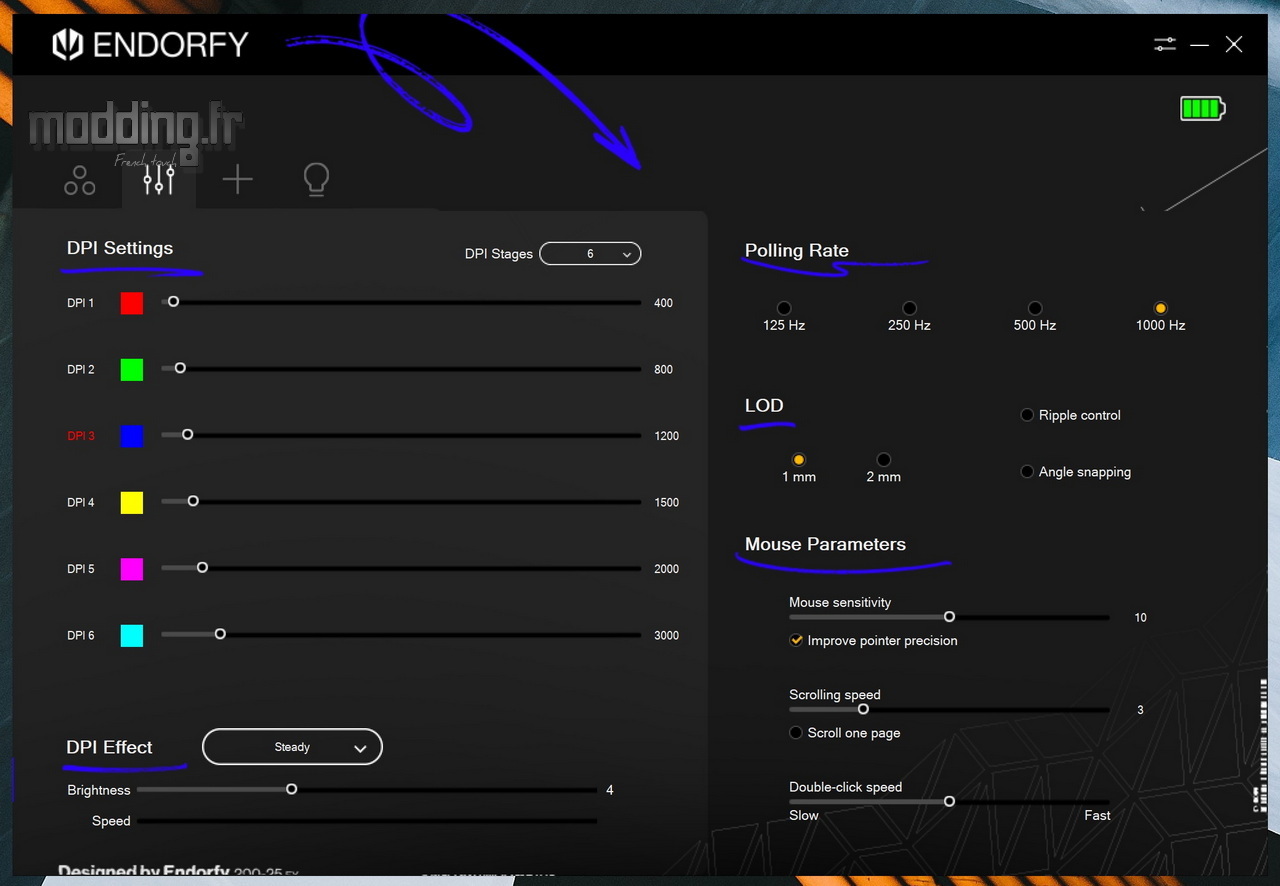Toggle Improve pointer precision checkbox
Viewport: 1280px width, 886px height.
coord(796,640)
